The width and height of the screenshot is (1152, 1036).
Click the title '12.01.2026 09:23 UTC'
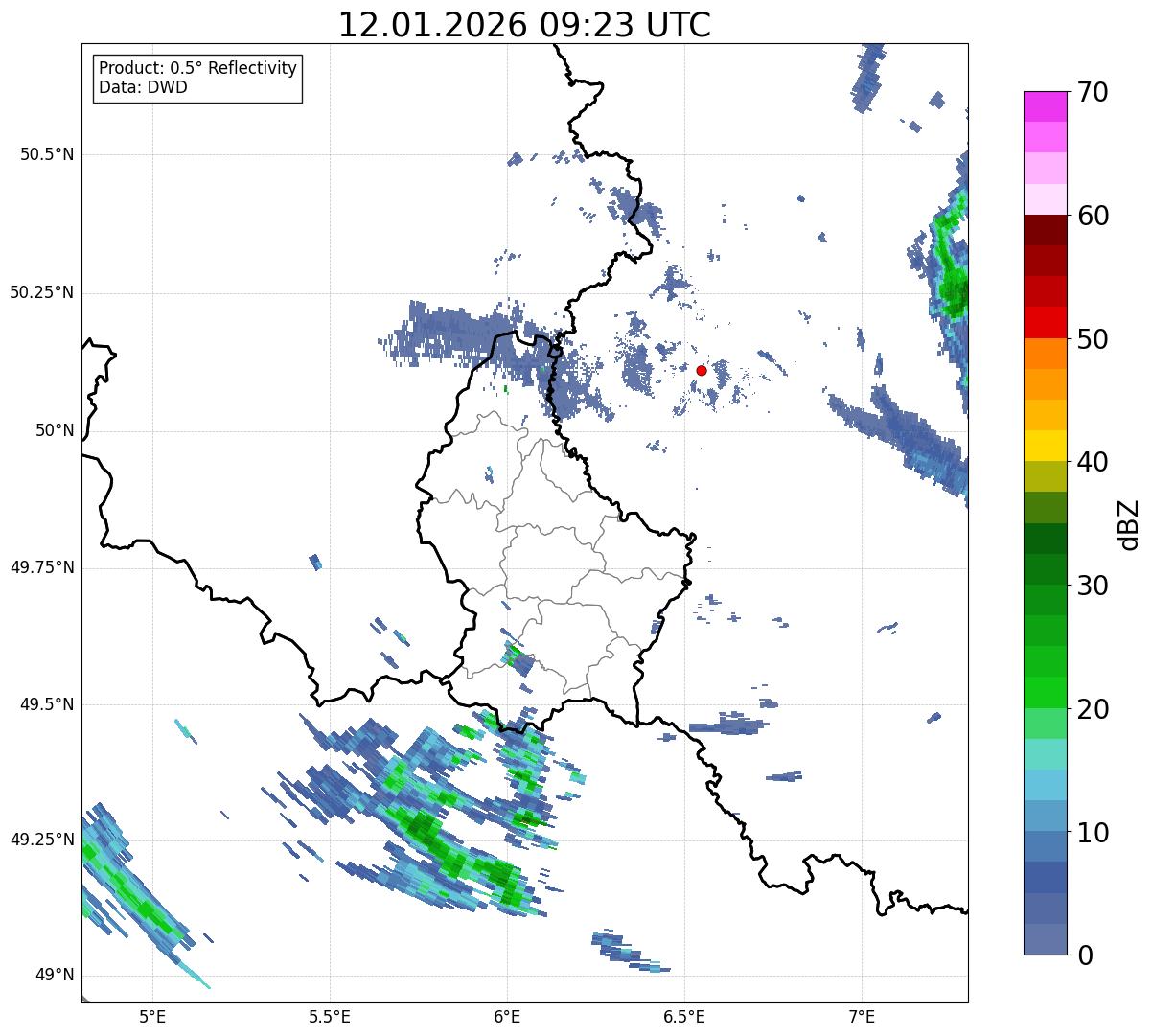coord(524,25)
